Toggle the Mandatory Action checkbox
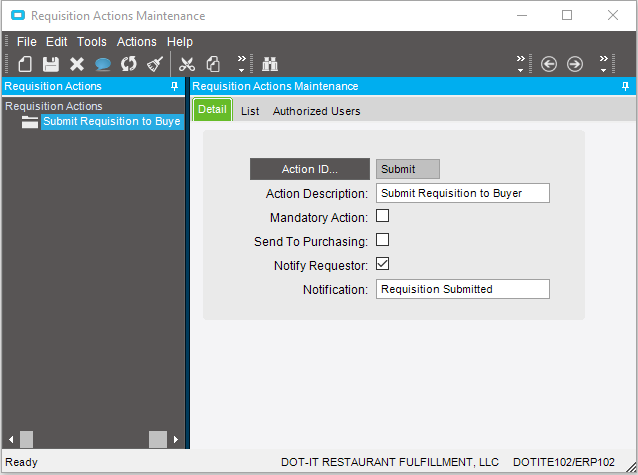Viewport: 638px width, 475px height. coord(382,216)
